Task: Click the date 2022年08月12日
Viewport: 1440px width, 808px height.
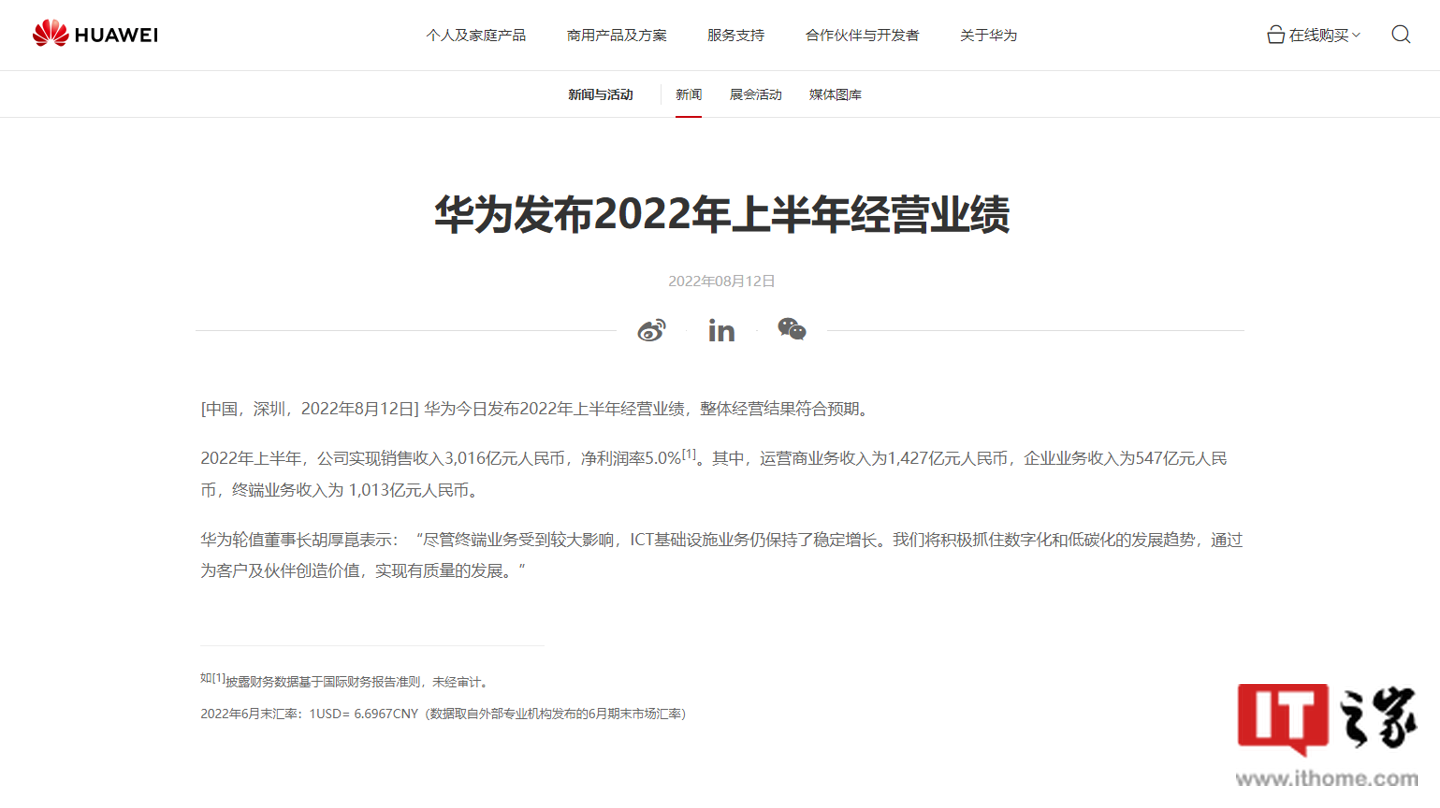Action: click(x=721, y=281)
